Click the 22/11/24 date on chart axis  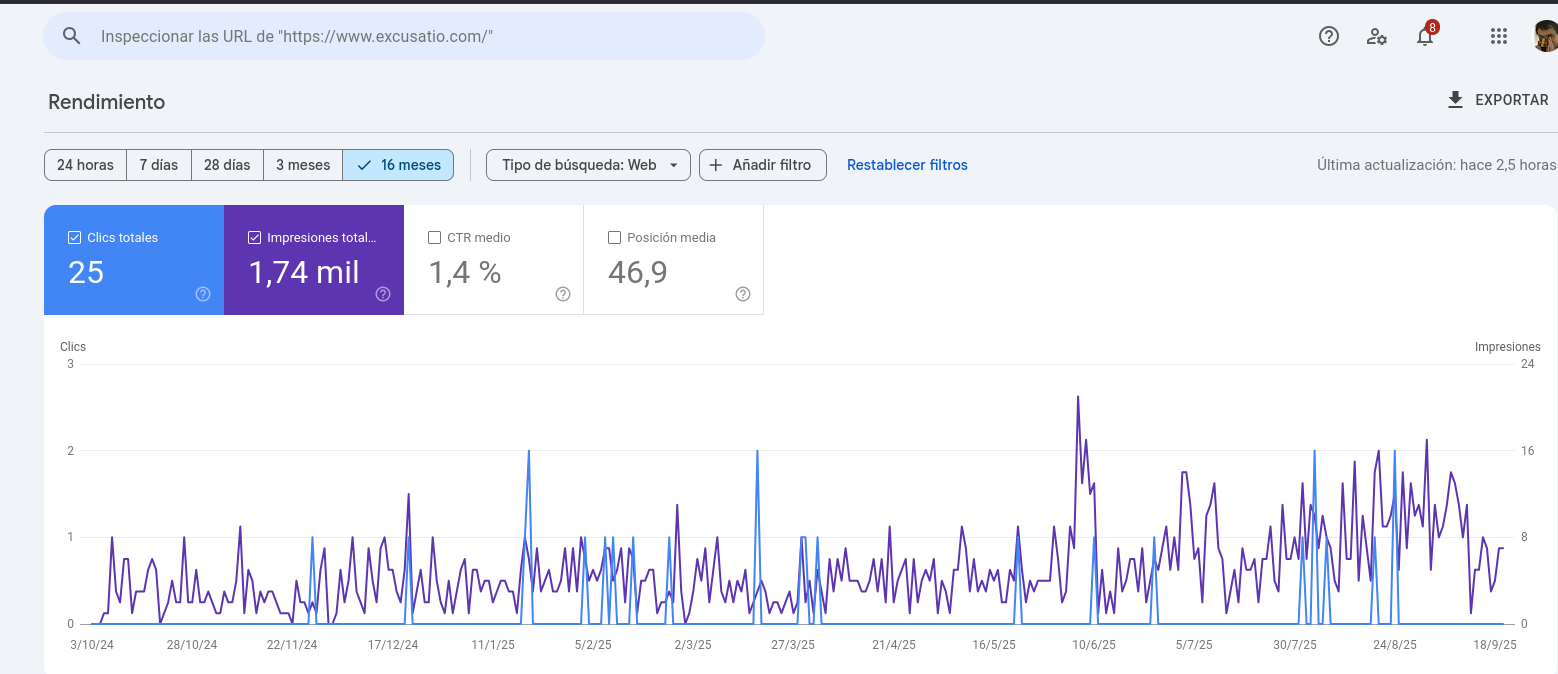[x=292, y=645]
